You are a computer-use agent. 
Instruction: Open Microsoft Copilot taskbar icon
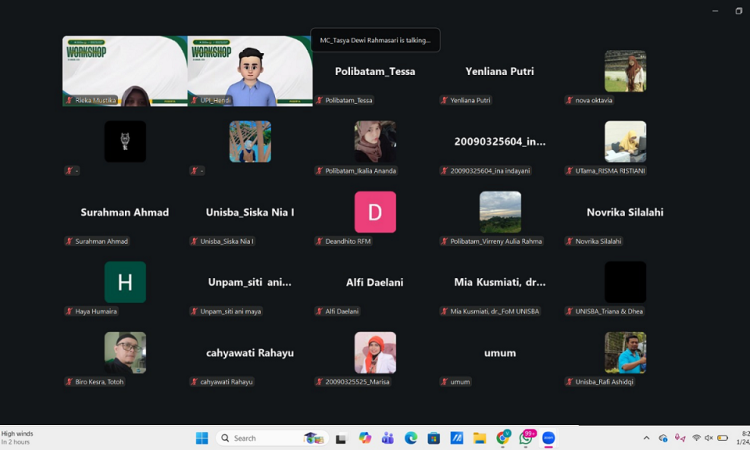[365, 438]
